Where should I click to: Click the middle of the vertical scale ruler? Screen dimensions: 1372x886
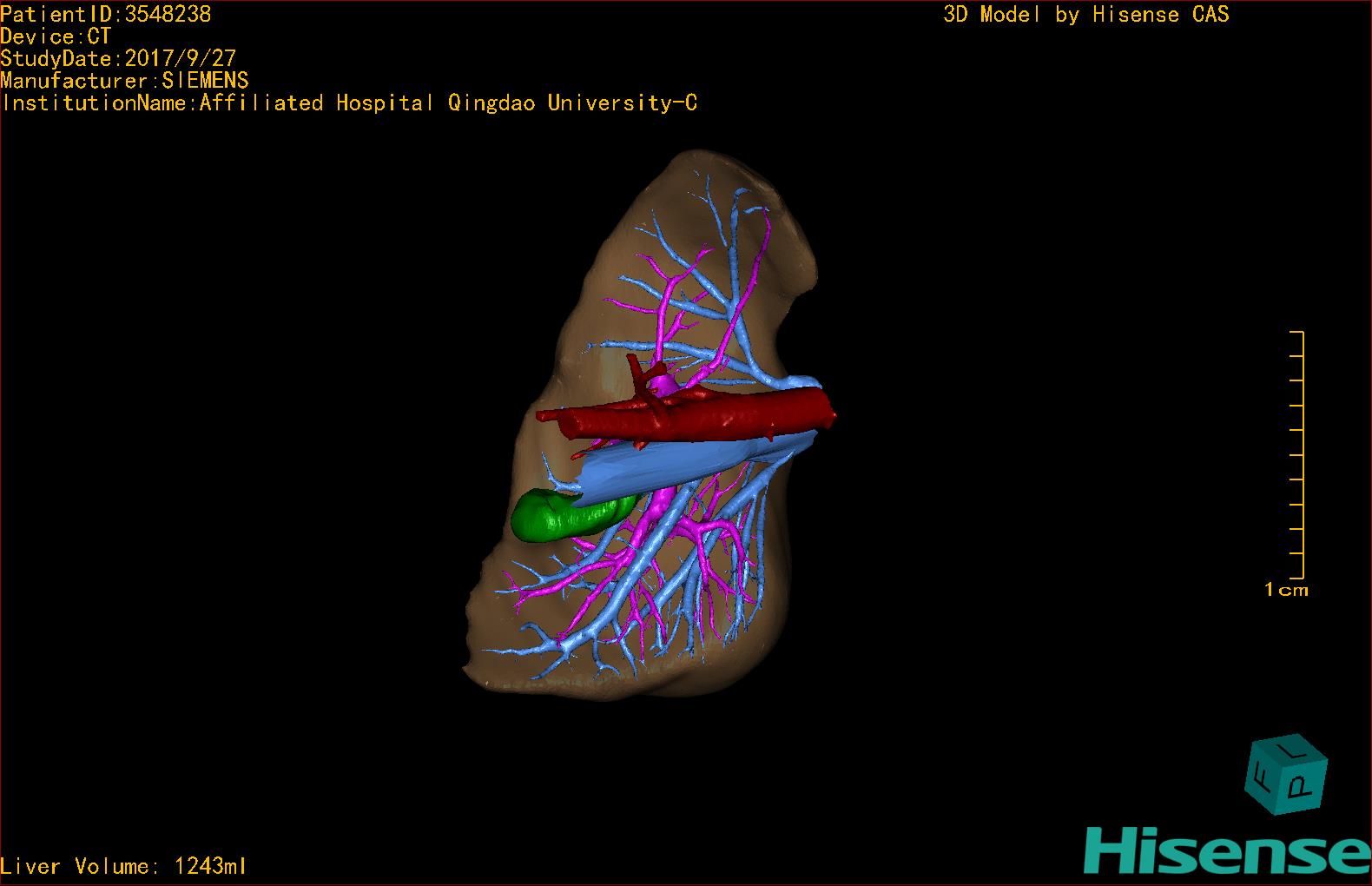tap(1303, 454)
